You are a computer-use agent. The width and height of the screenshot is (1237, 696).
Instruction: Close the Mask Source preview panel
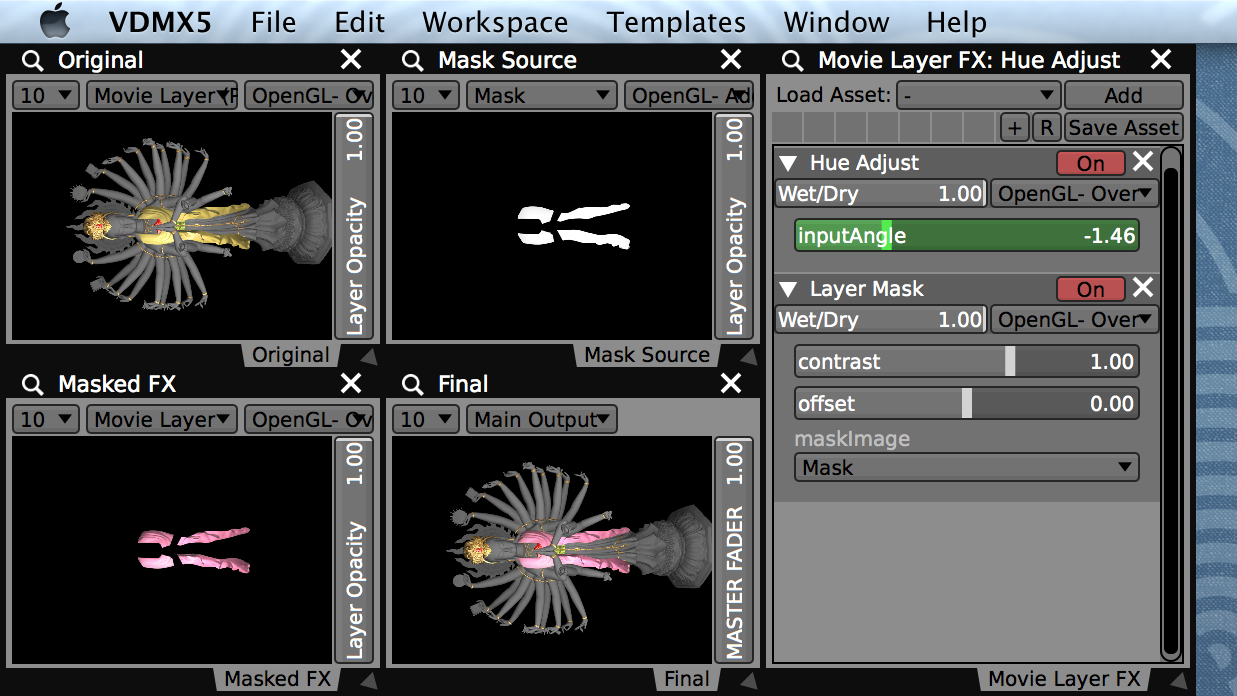pyautogui.click(x=731, y=60)
